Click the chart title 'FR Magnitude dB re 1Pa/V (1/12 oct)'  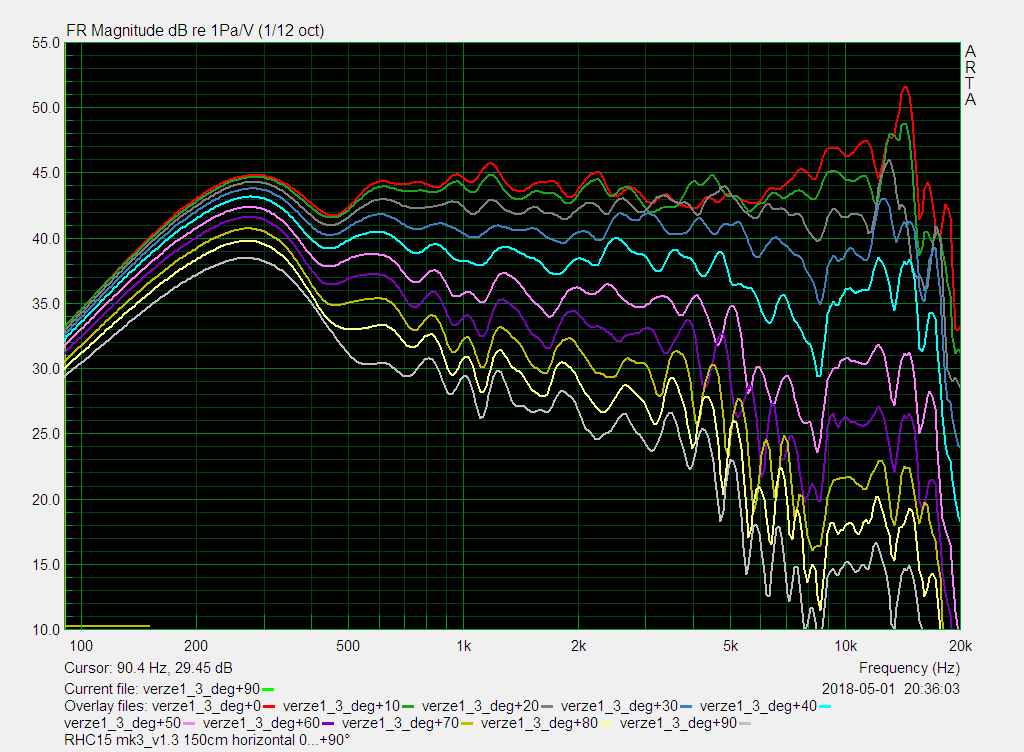pos(195,30)
